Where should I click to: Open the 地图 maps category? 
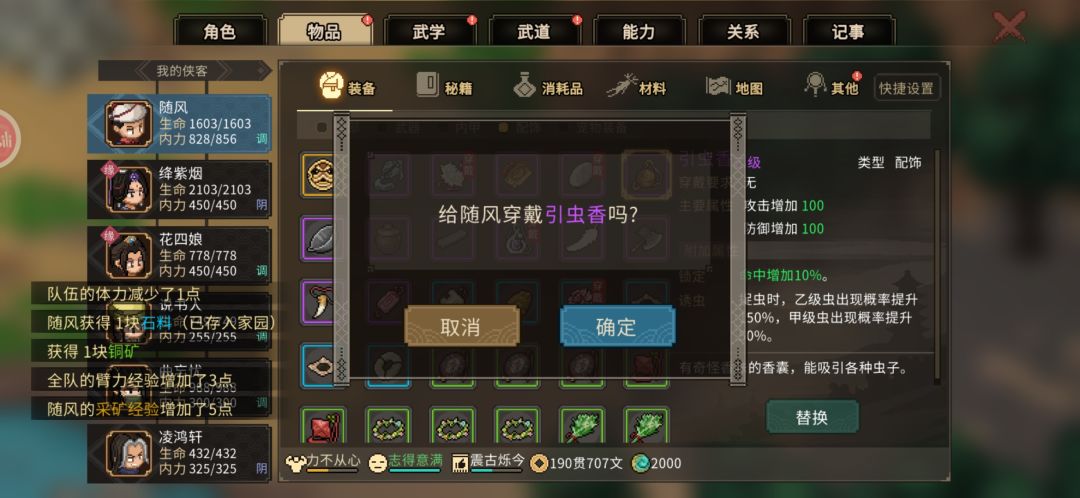coord(734,87)
